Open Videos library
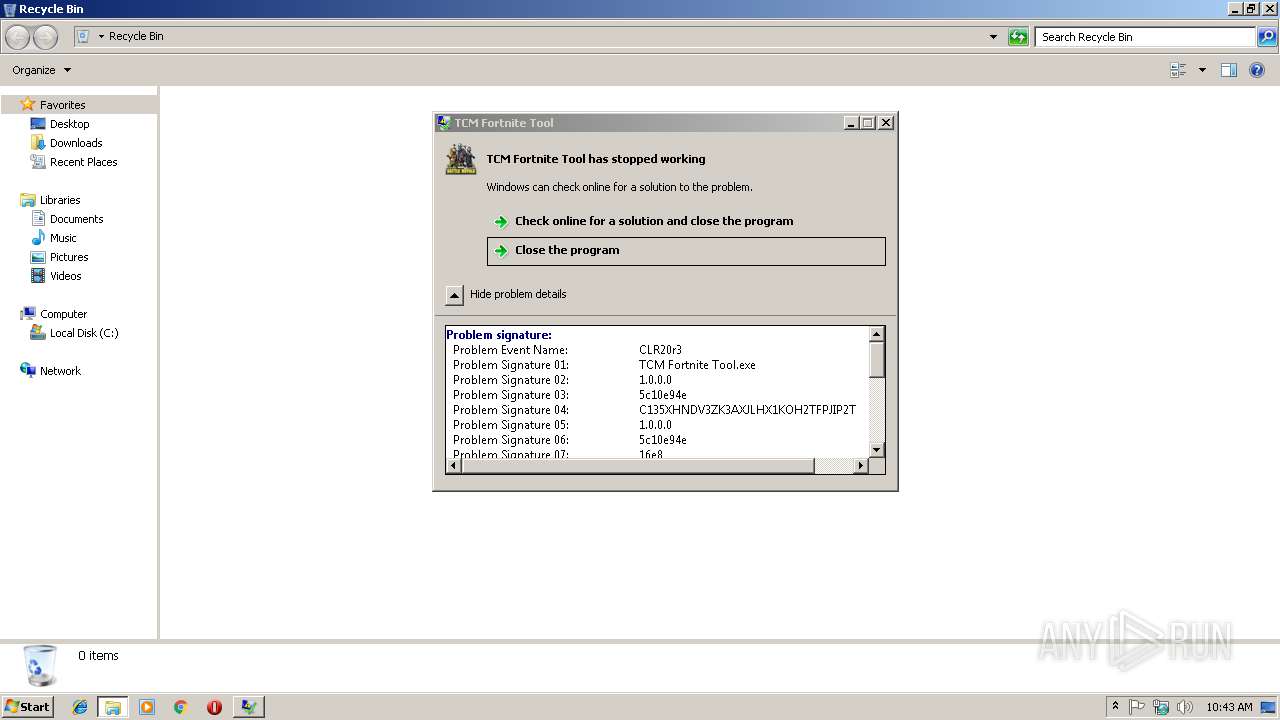 click(65, 276)
